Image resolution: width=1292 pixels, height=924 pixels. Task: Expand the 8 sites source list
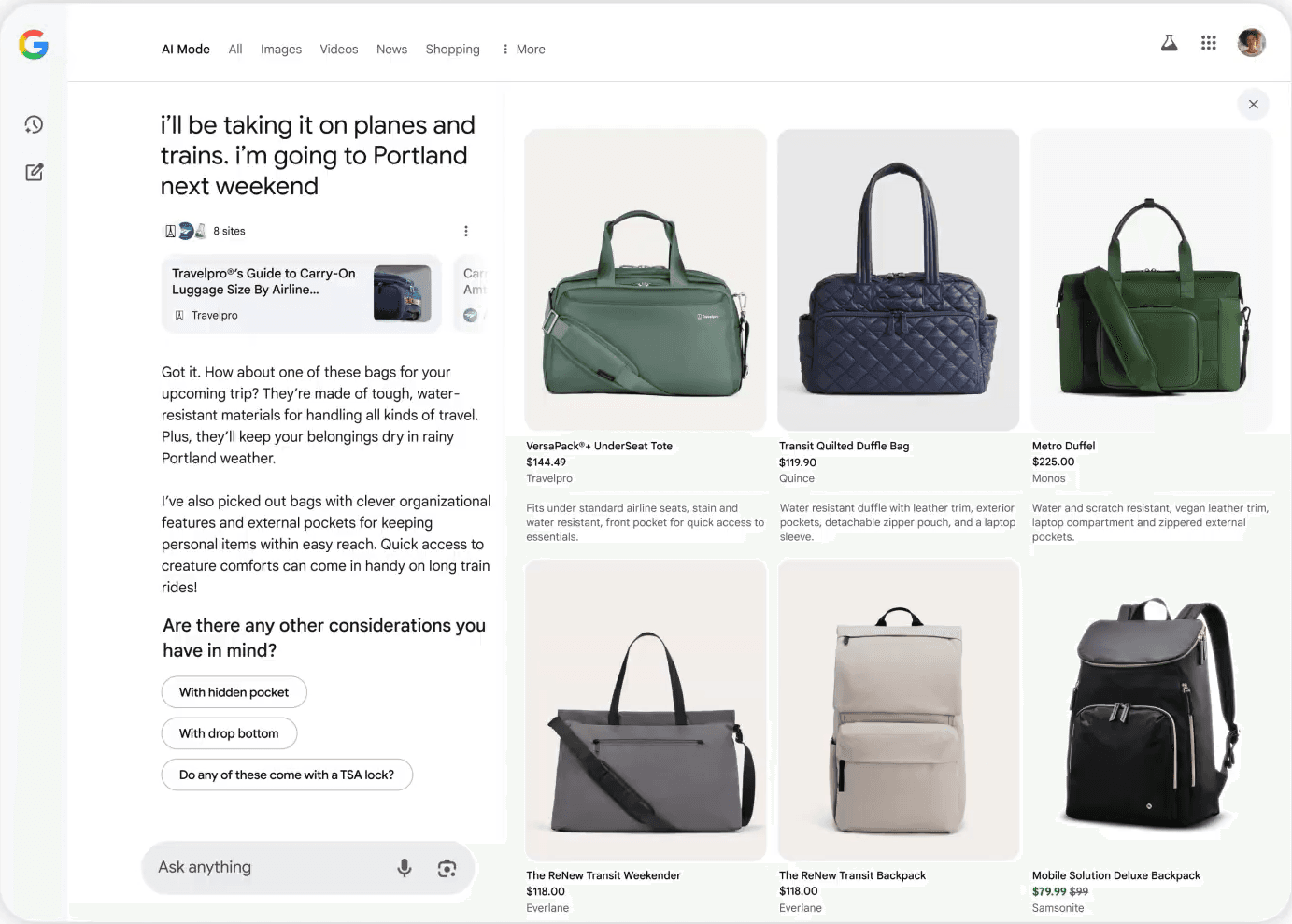tap(206, 231)
